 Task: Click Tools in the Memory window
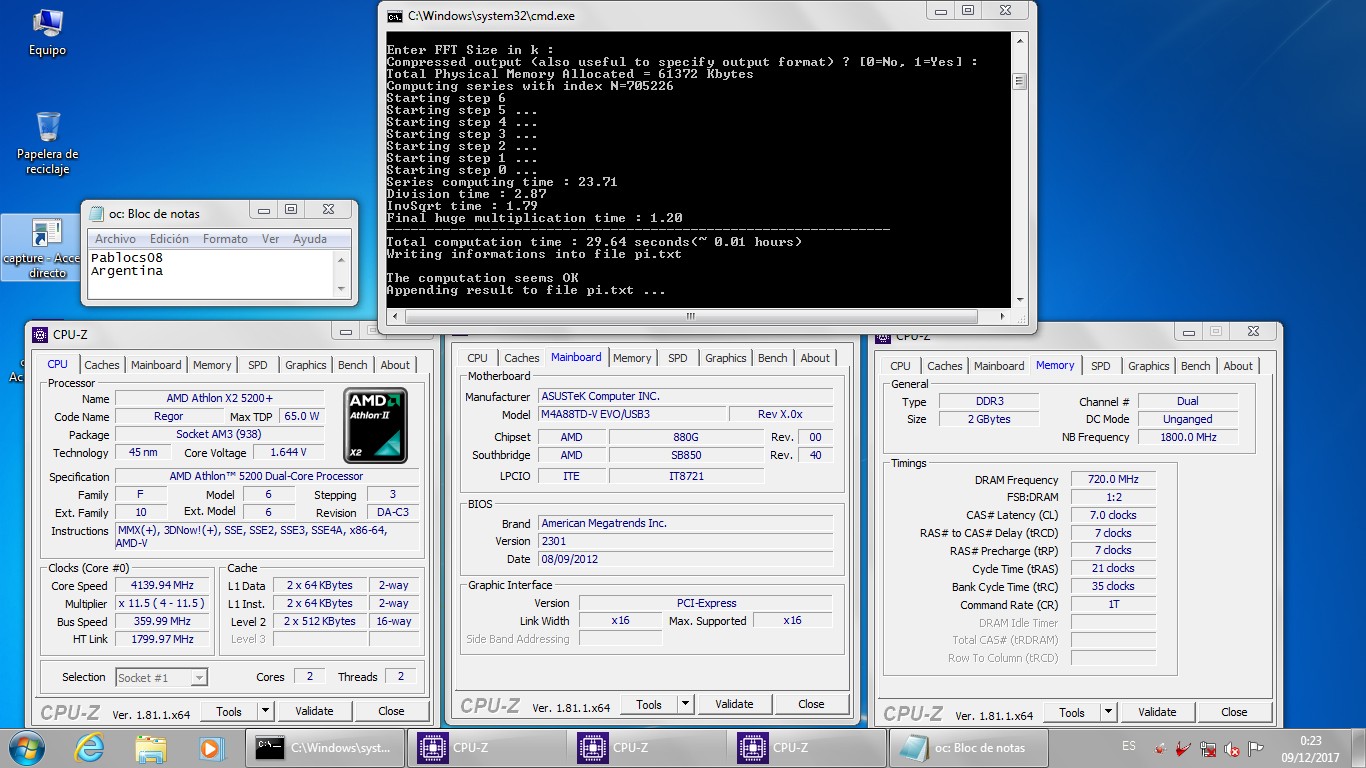pos(1072,712)
